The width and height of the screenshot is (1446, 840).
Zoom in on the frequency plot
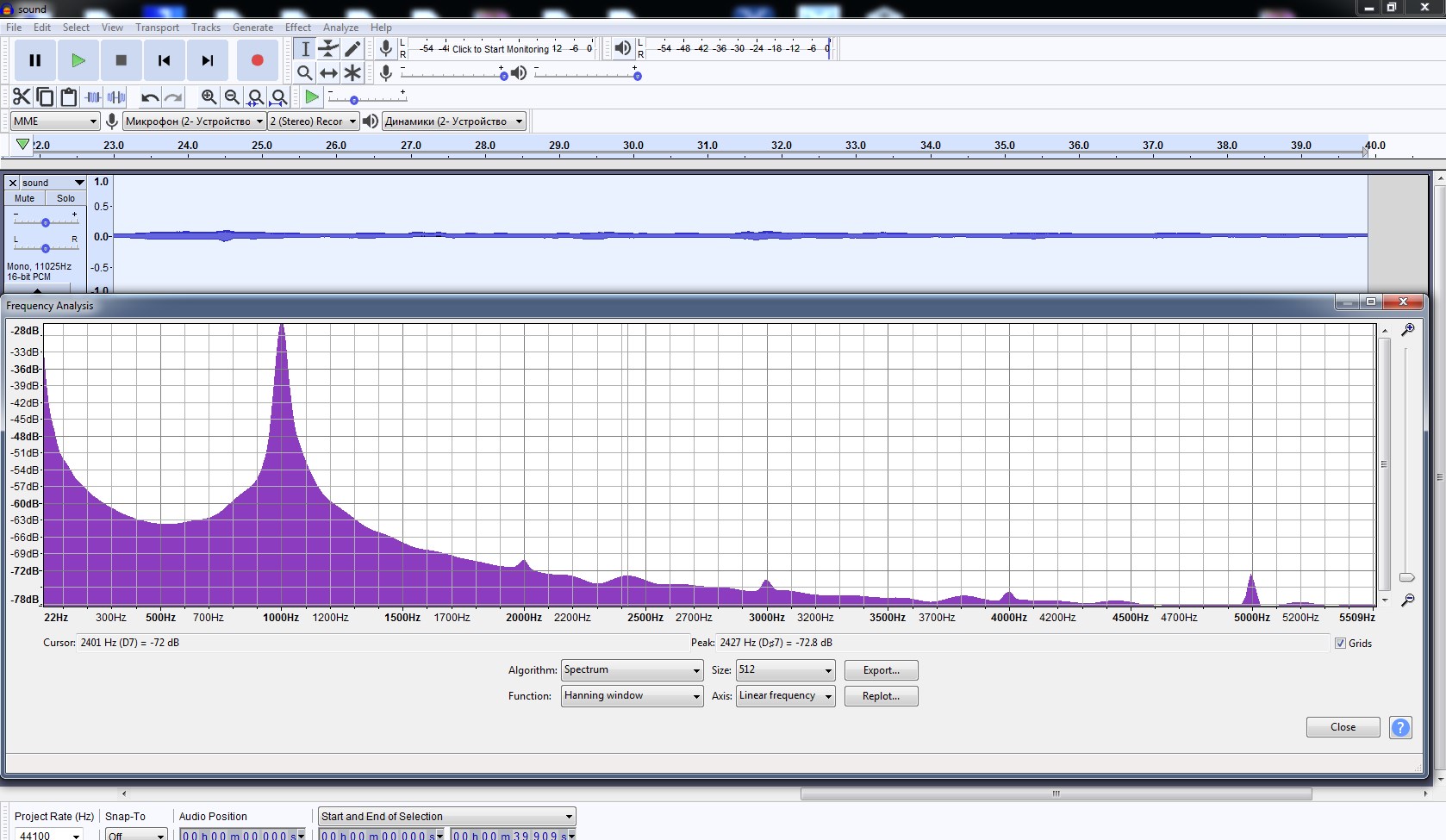1407,330
